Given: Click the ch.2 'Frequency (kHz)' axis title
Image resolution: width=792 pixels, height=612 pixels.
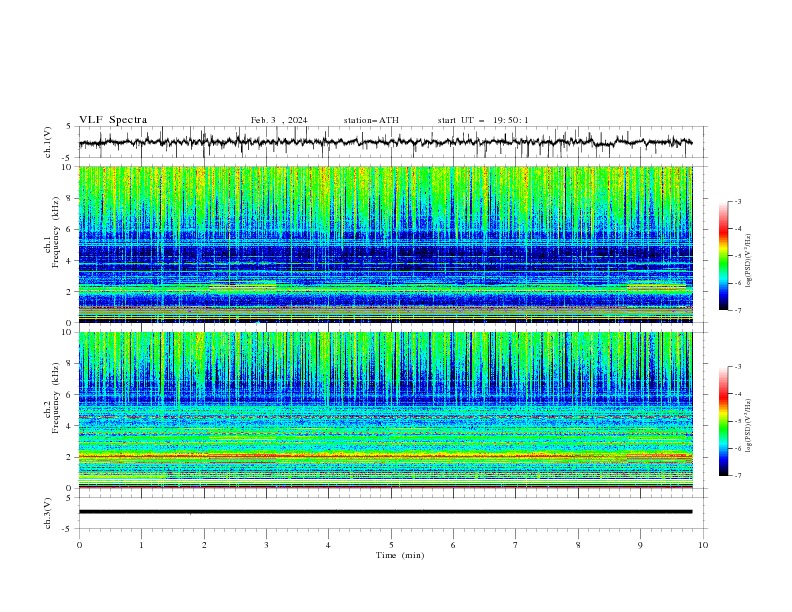Looking at the screenshot, I should [56, 398].
